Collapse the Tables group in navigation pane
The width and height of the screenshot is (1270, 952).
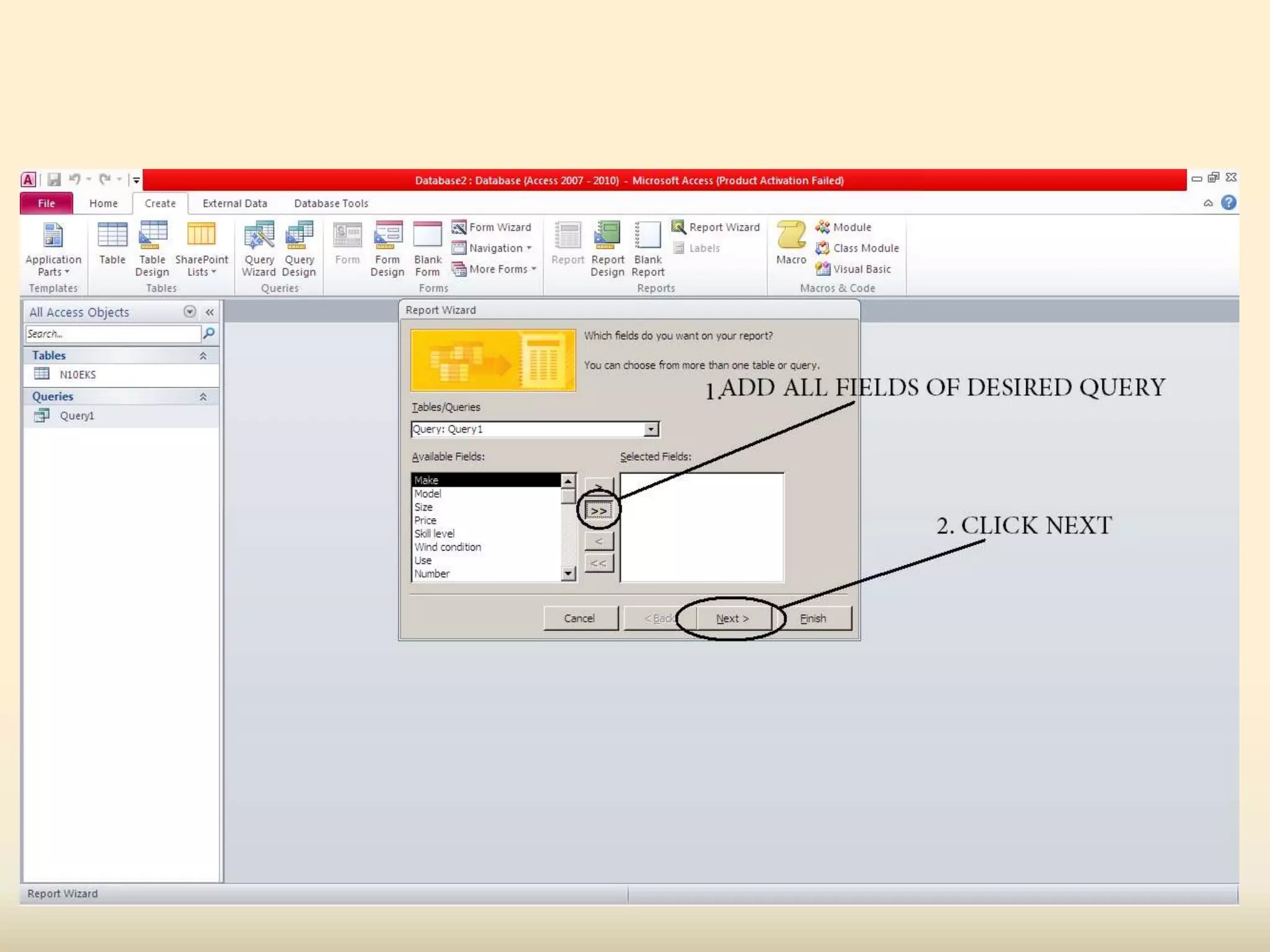pyautogui.click(x=203, y=356)
